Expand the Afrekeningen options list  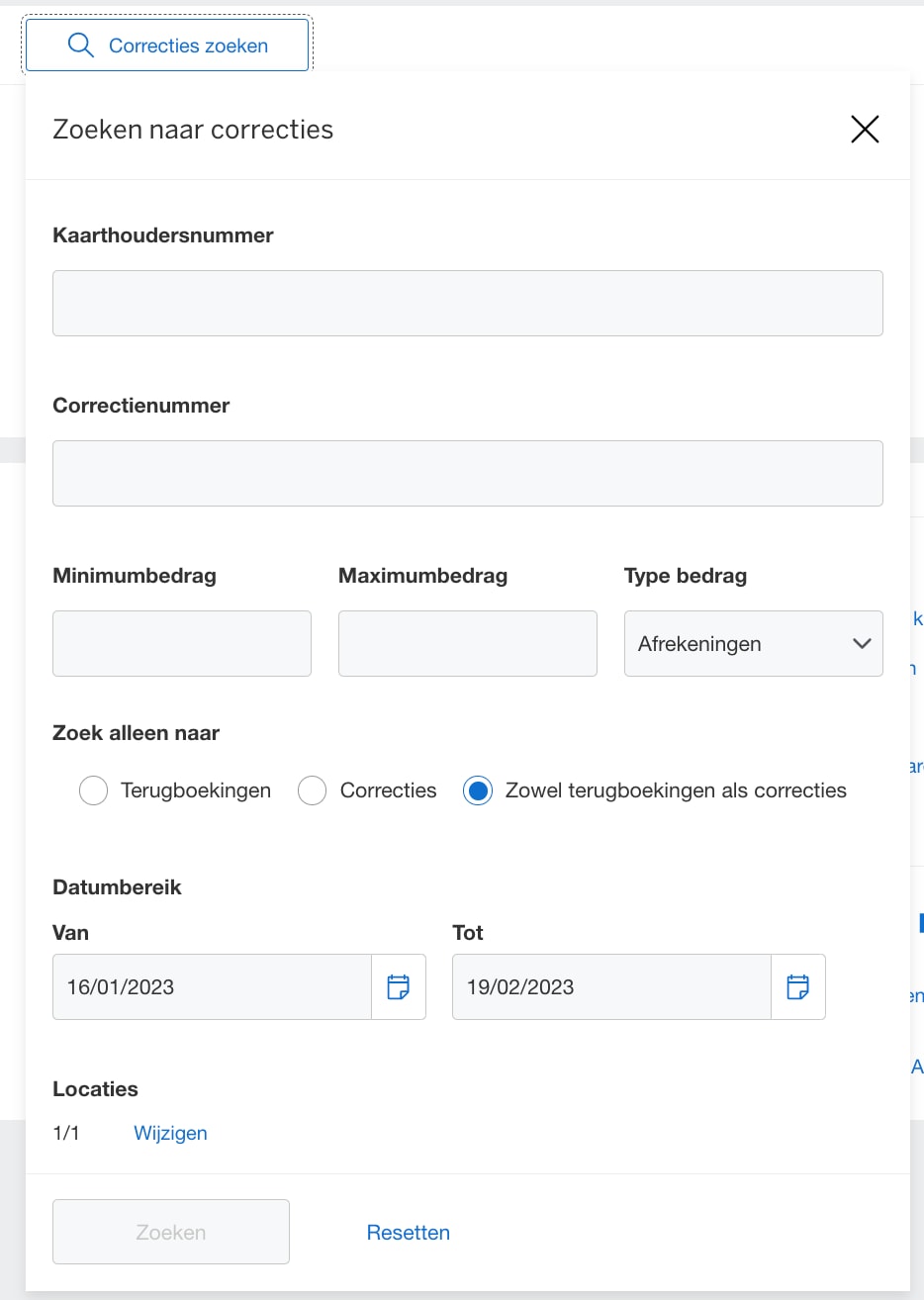click(753, 644)
